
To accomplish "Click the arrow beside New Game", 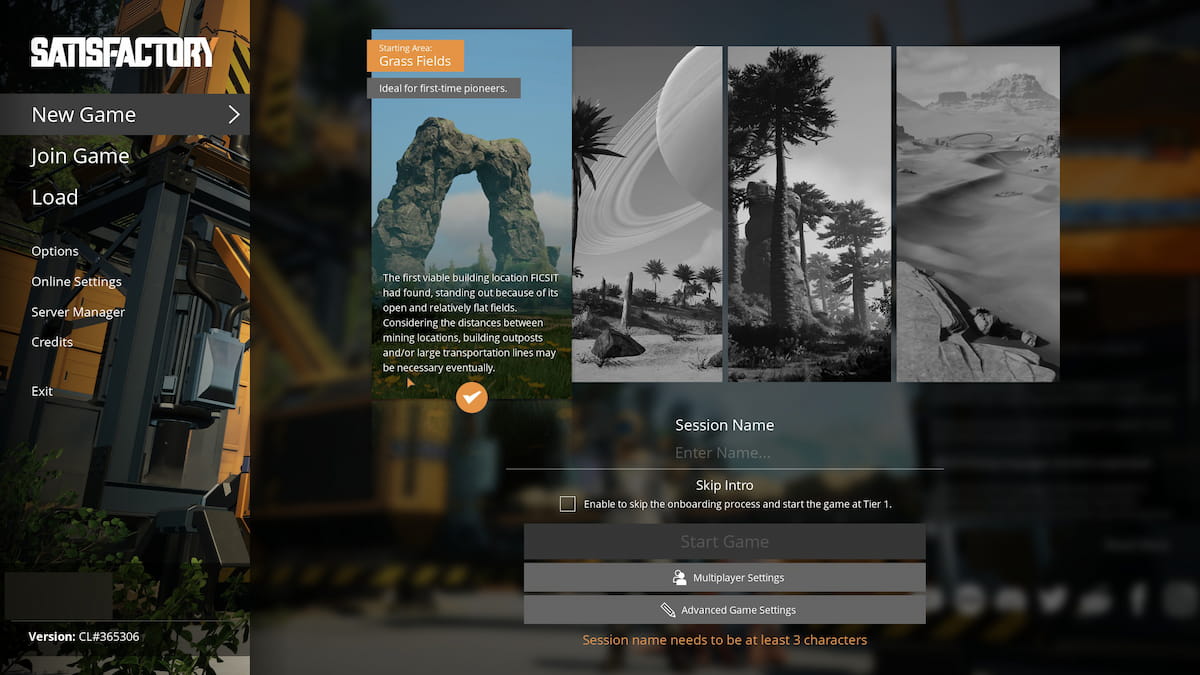I will coord(234,115).
